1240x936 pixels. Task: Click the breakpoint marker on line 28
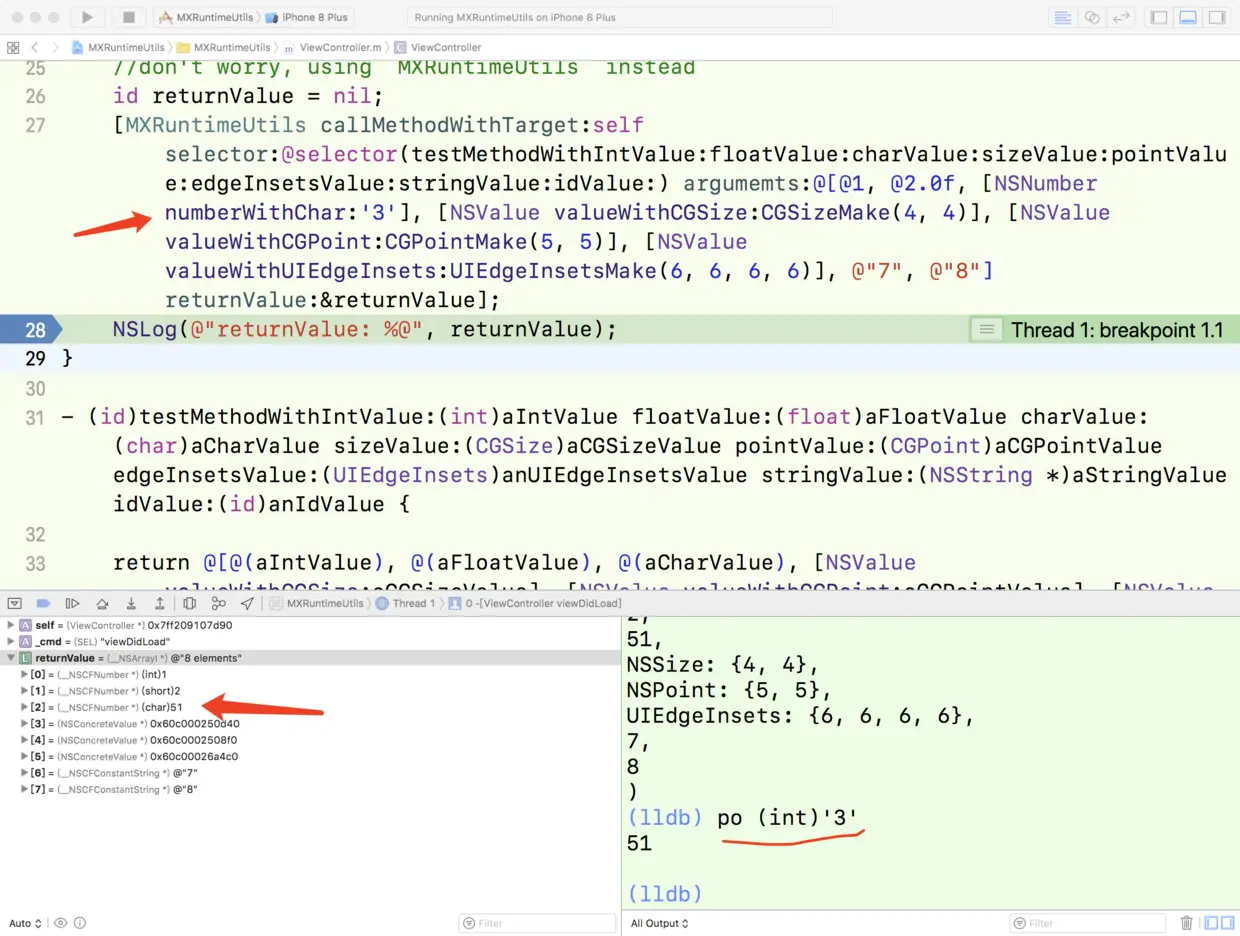tap(30, 330)
